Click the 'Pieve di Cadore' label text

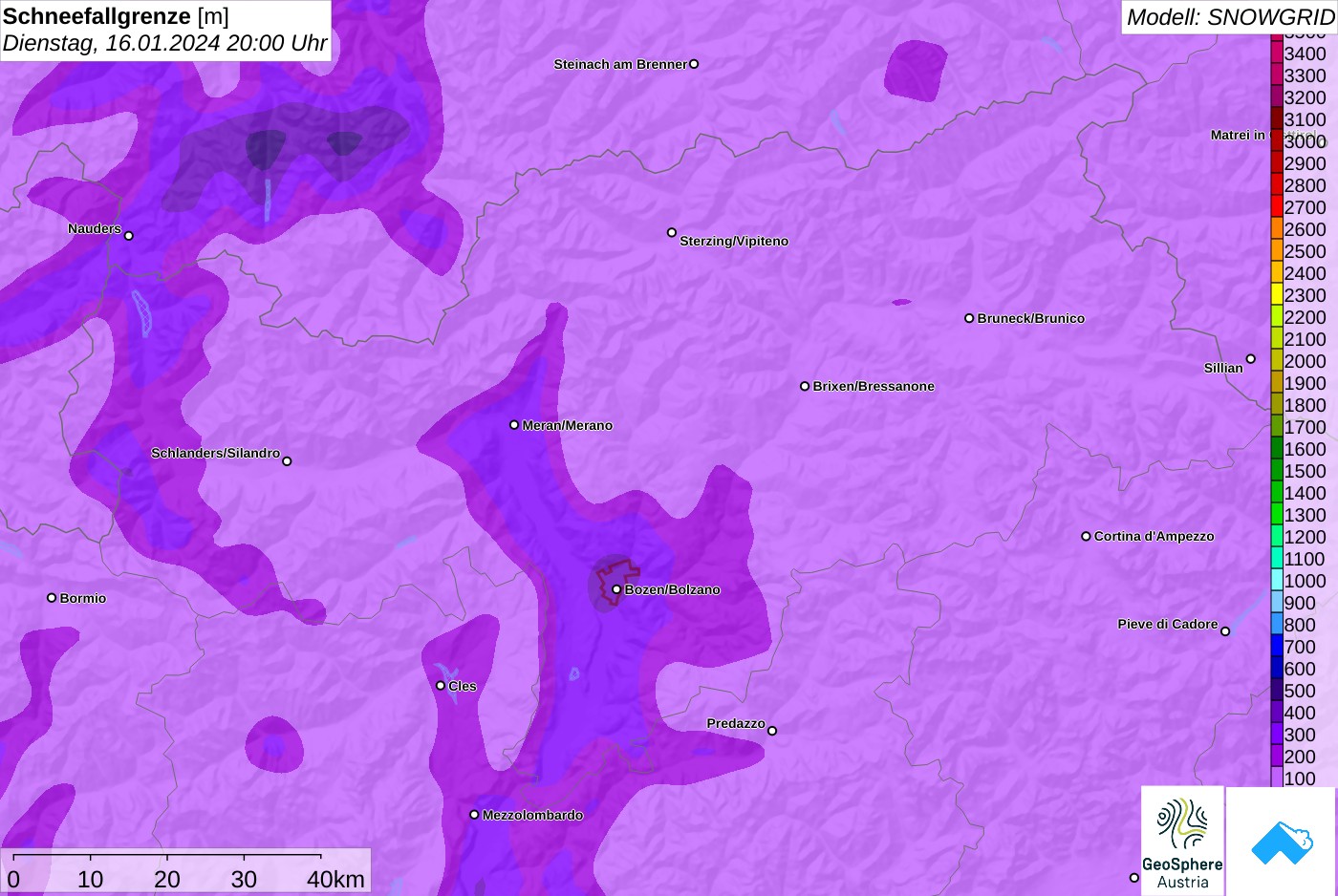(x=1168, y=624)
